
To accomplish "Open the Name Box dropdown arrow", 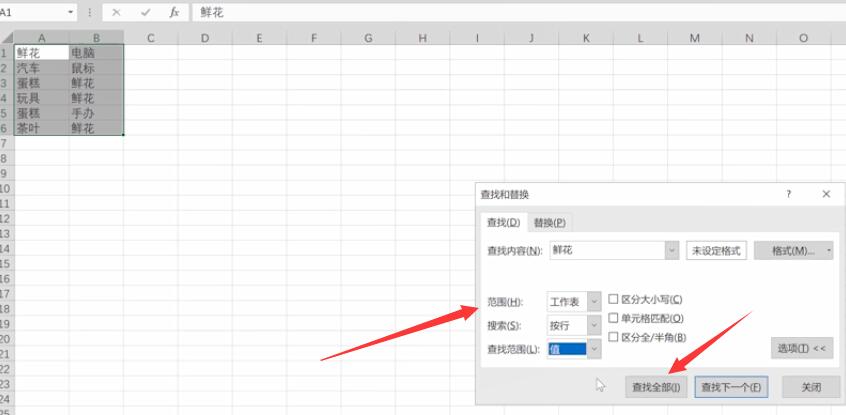I will click(70, 13).
